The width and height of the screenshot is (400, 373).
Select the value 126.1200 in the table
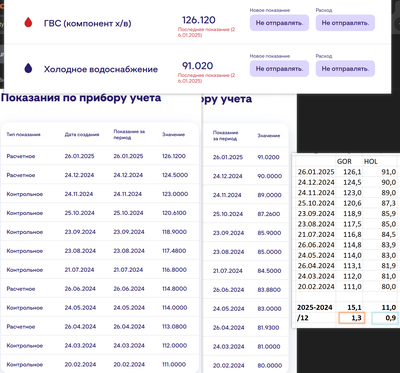(x=174, y=156)
